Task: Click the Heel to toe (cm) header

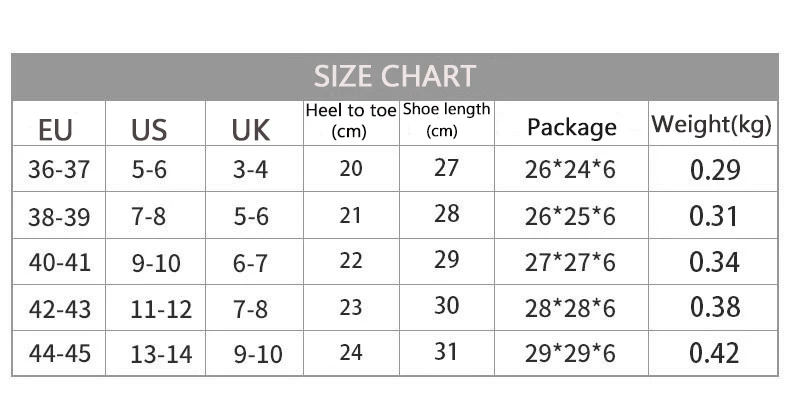Action: [351, 121]
